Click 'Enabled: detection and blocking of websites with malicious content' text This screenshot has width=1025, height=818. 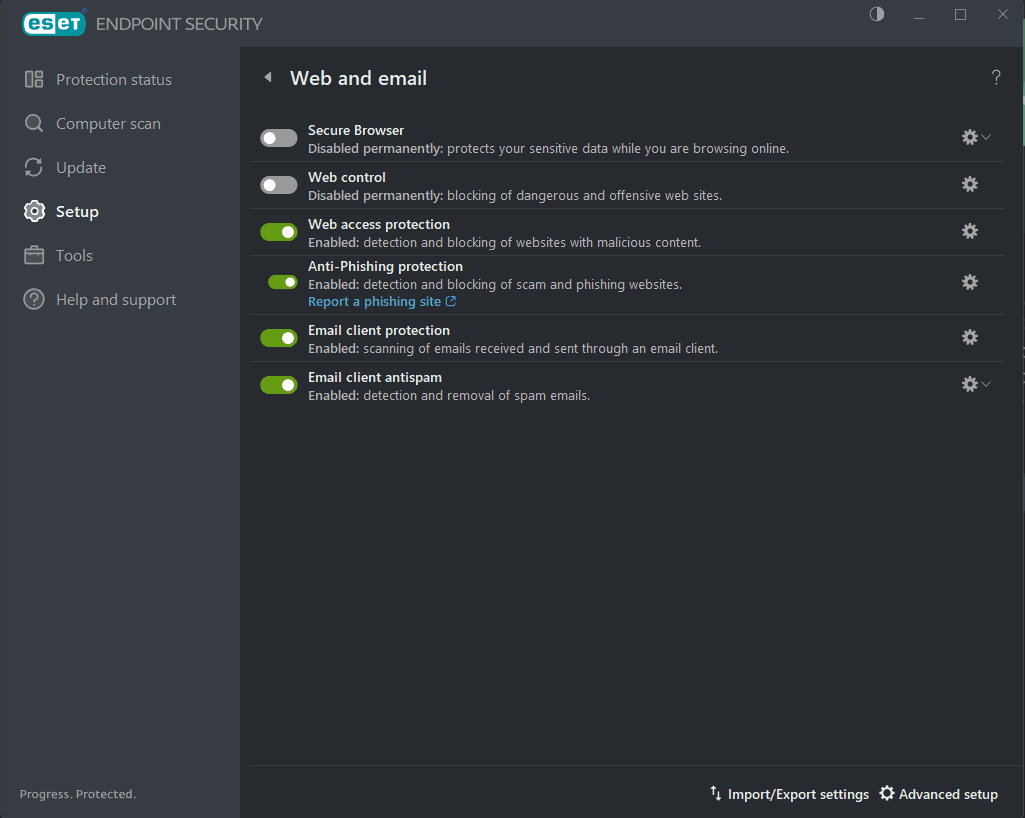click(x=504, y=243)
